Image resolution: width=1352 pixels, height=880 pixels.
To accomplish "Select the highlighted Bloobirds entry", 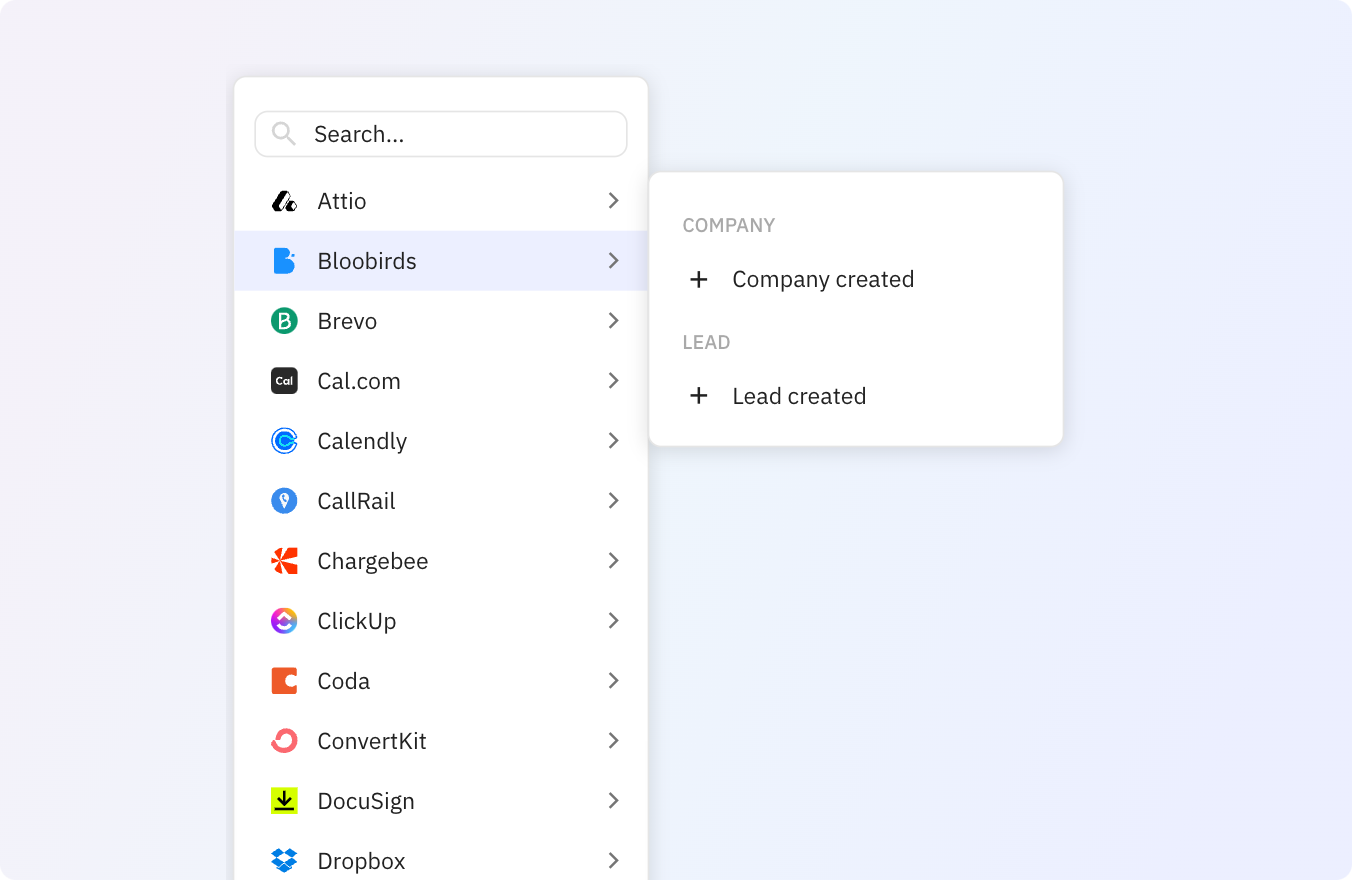I will pyautogui.click(x=441, y=261).
